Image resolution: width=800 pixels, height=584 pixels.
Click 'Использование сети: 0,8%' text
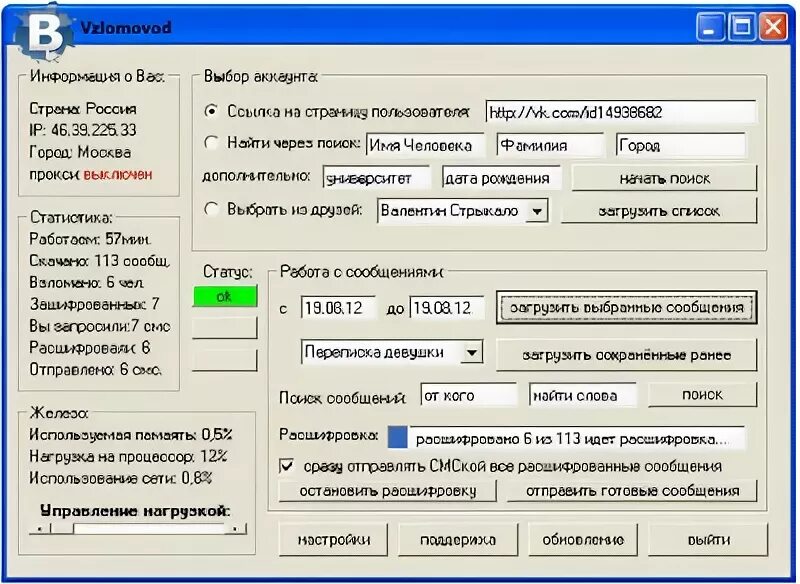coord(120,478)
